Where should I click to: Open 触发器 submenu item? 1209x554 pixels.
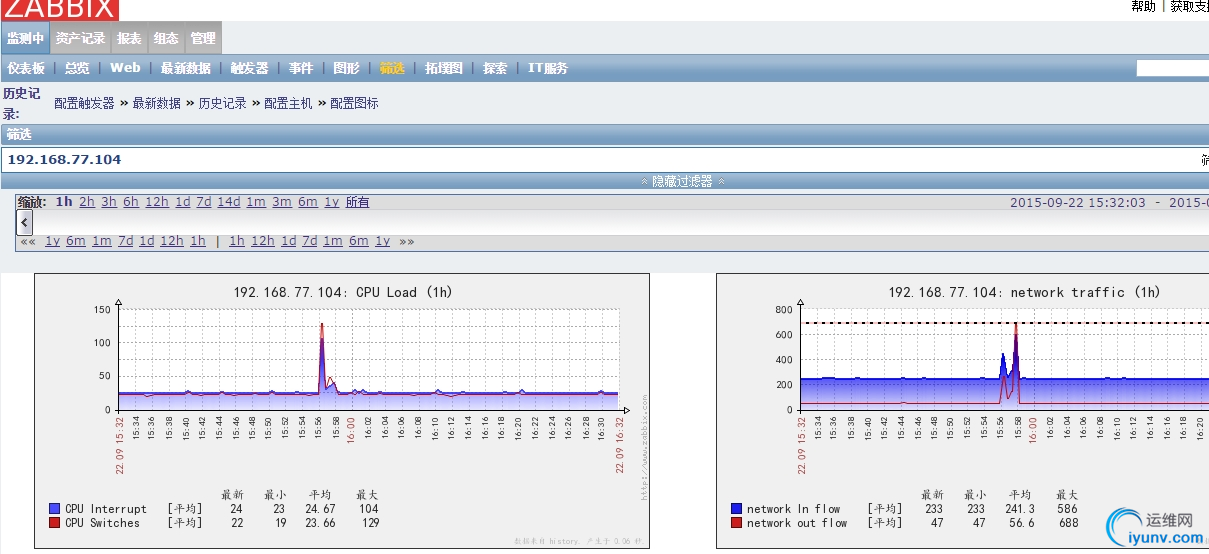click(x=249, y=68)
